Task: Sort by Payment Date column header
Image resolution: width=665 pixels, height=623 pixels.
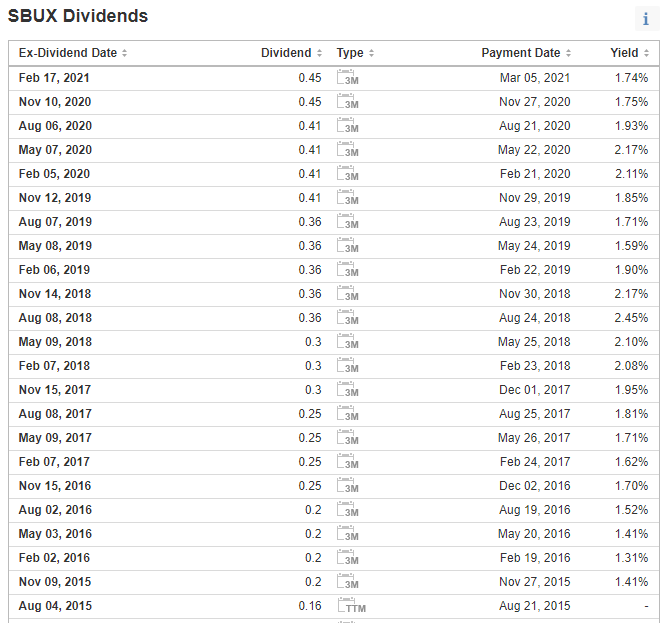Action: pos(526,53)
